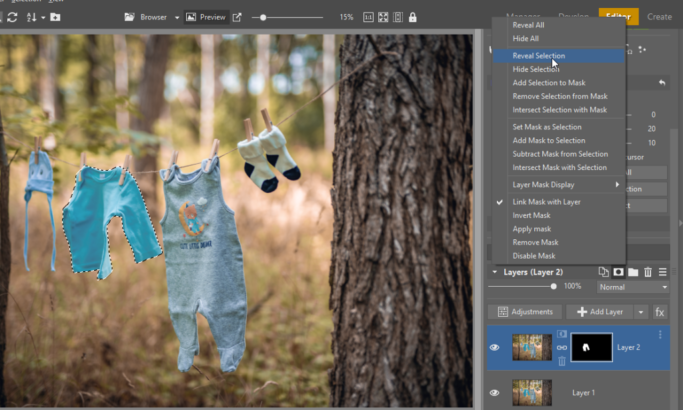Choose Remove Selection from Mask

click(559, 96)
